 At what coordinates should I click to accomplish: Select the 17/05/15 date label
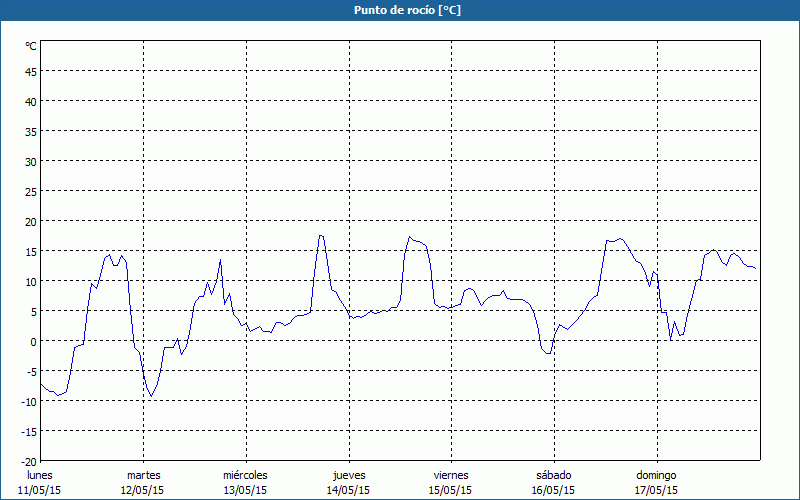click(656, 490)
